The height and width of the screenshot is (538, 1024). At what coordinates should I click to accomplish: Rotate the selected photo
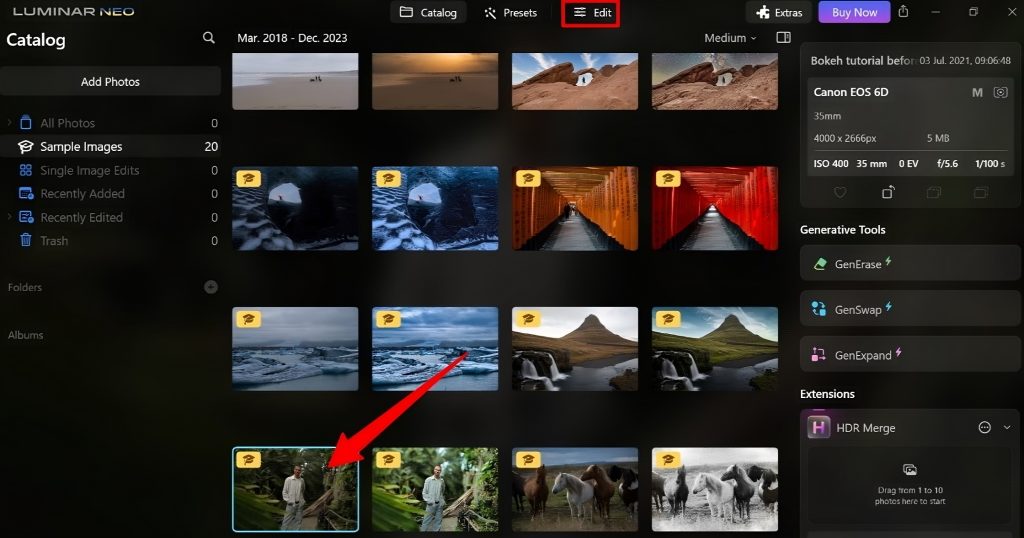point(888,192)
